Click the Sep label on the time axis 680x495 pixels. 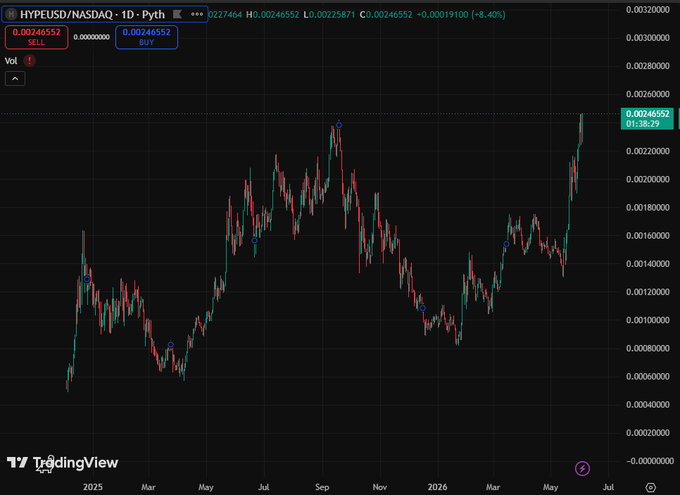point(322,487)
